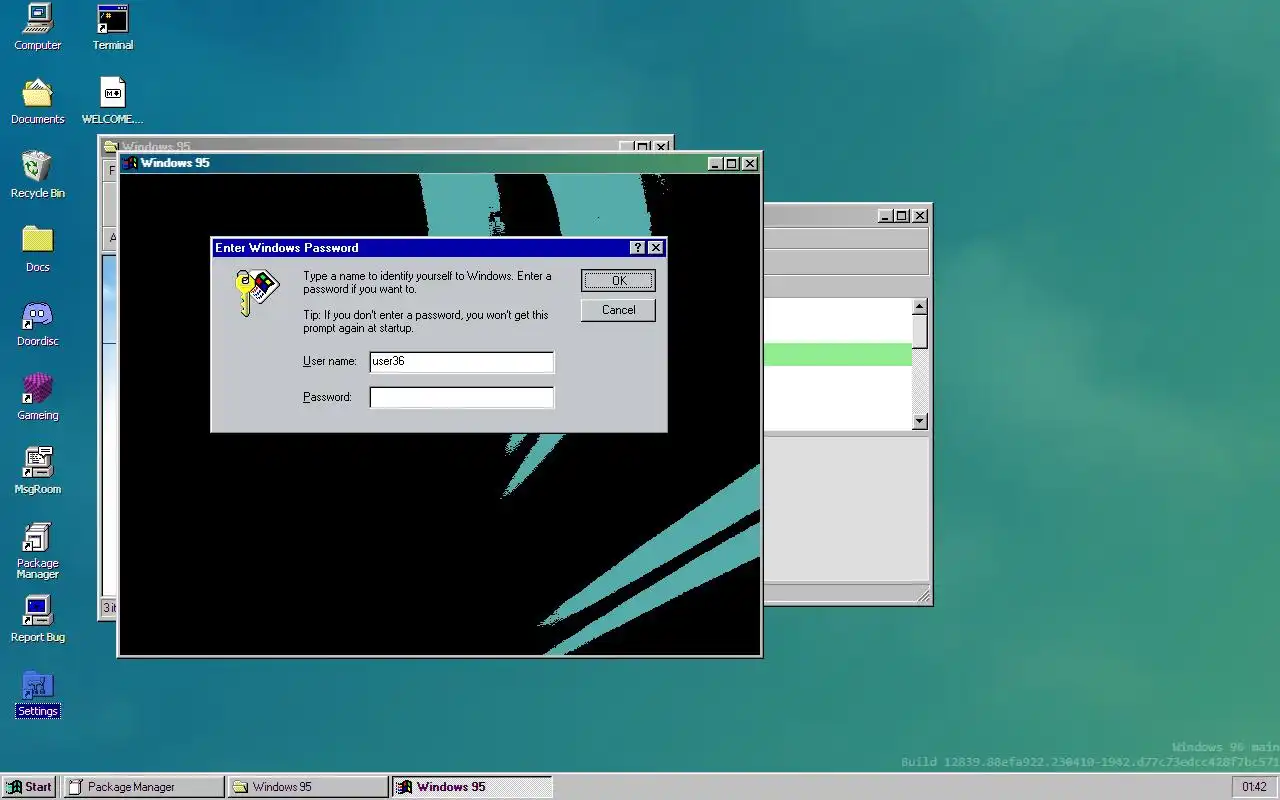Maximize the Package Manager window
The image size is (1280, 800).
click(x=902, y=216)
